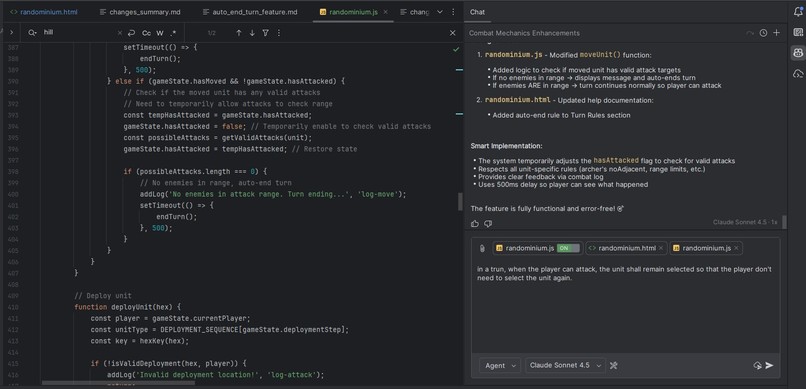Screen dimensions: 806x389
Task: Close the randominium.js editor tab
Action: [386, 12]
